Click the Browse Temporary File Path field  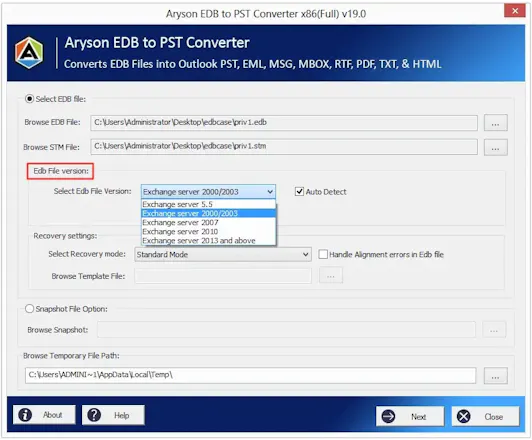click(250, 375)
